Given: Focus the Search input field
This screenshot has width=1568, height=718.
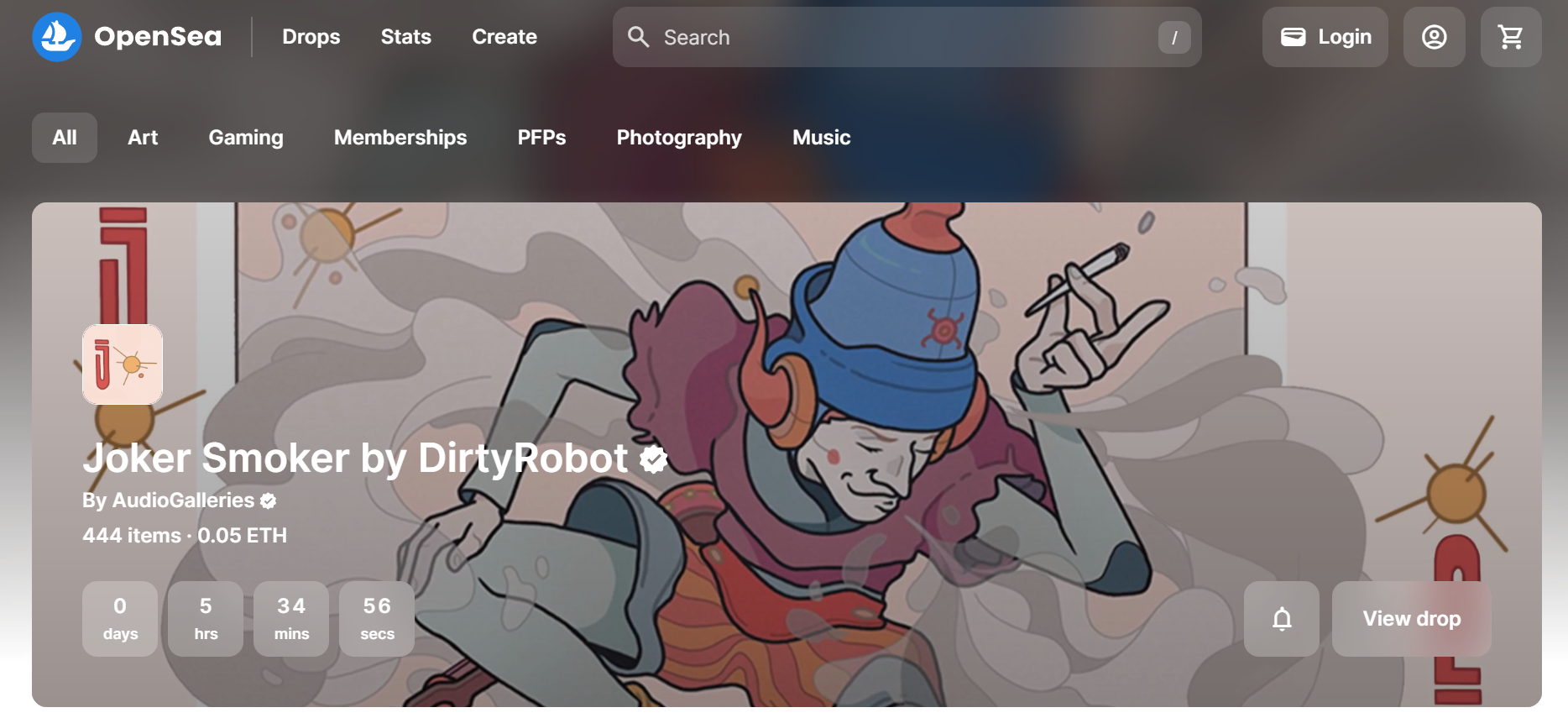Looking at the screenshot, I should 907,37.
